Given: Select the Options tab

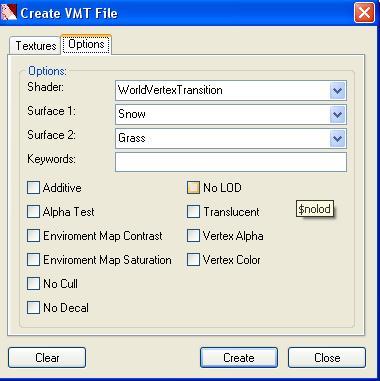Looking at the screenshot, I should click(86, 44).
